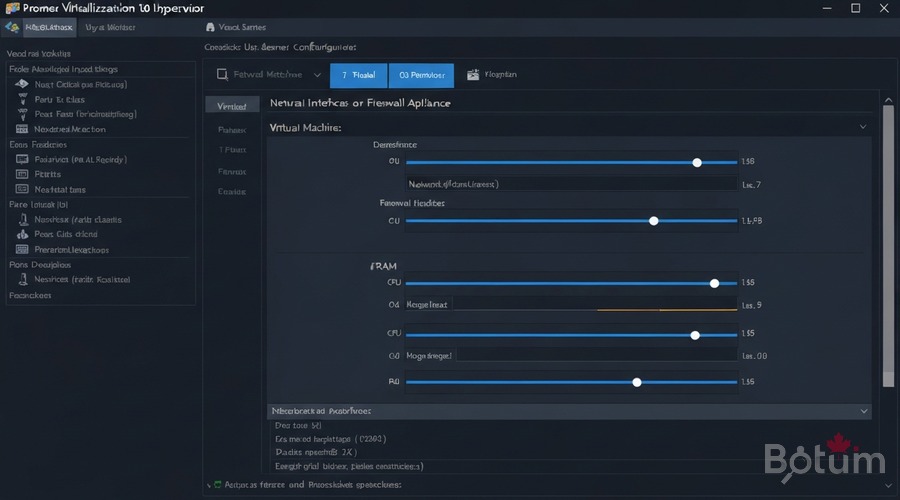The height and width of the screenshot is (500, 900).
Task: Collapse the Virtual Machine section chevron
Action: [863, 127]
